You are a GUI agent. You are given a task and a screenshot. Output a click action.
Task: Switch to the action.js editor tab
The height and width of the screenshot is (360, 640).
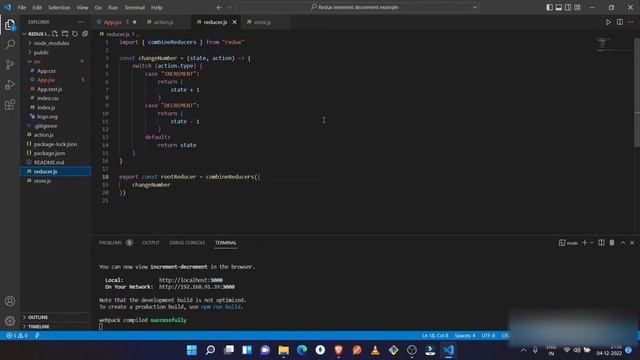click(x=164, y=22)
